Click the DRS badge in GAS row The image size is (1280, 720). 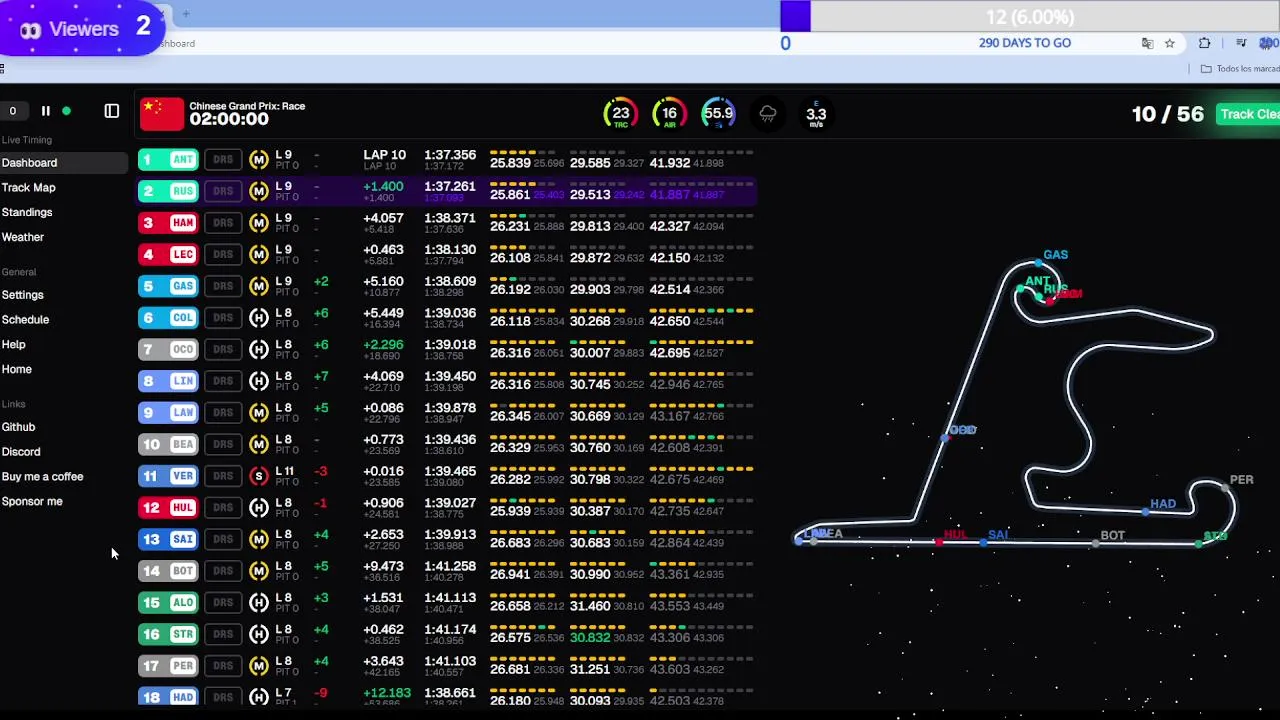[x=223, y=286]
